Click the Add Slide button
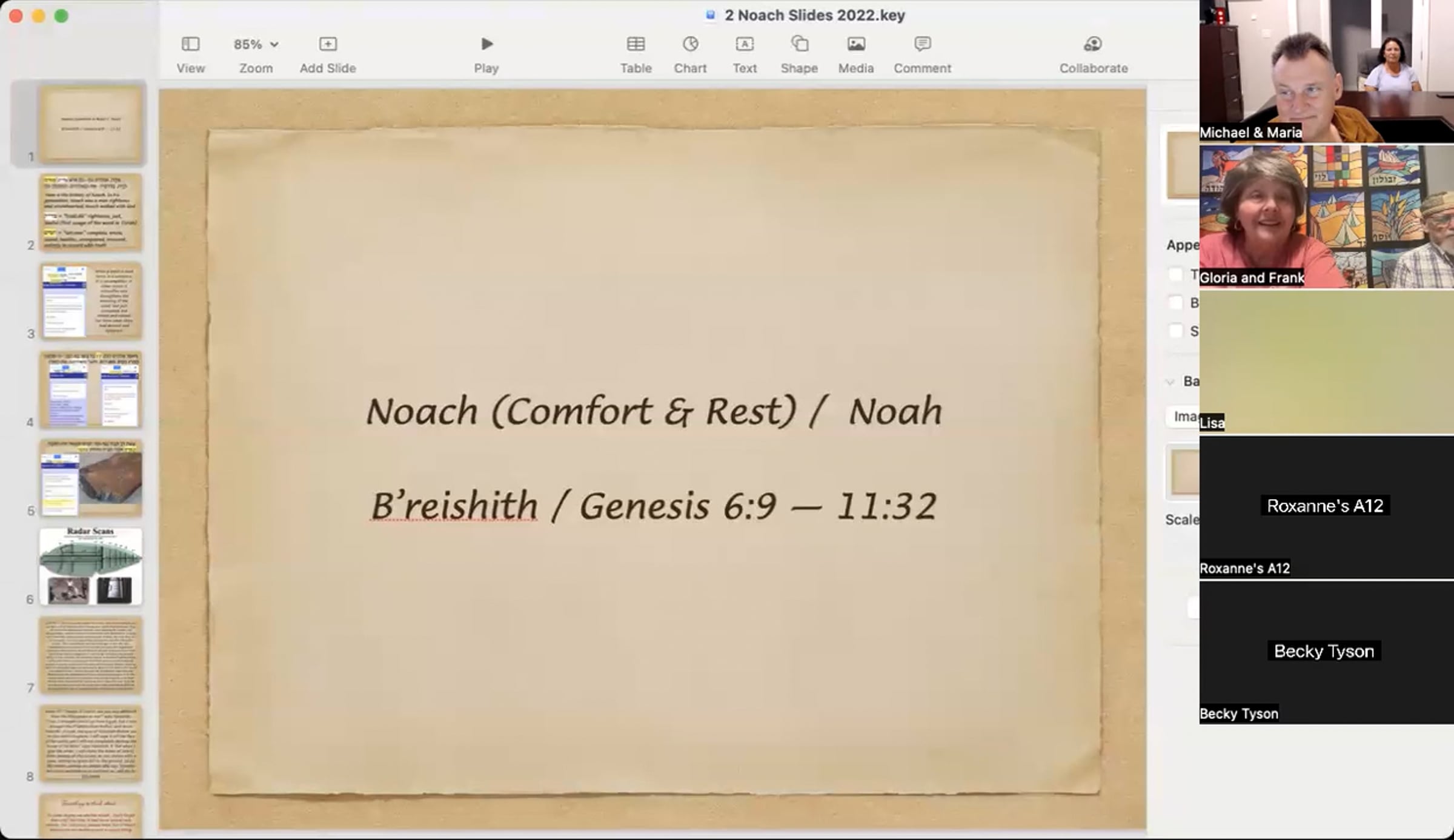This screenshot has height=840, width=1454. (328, 44)
